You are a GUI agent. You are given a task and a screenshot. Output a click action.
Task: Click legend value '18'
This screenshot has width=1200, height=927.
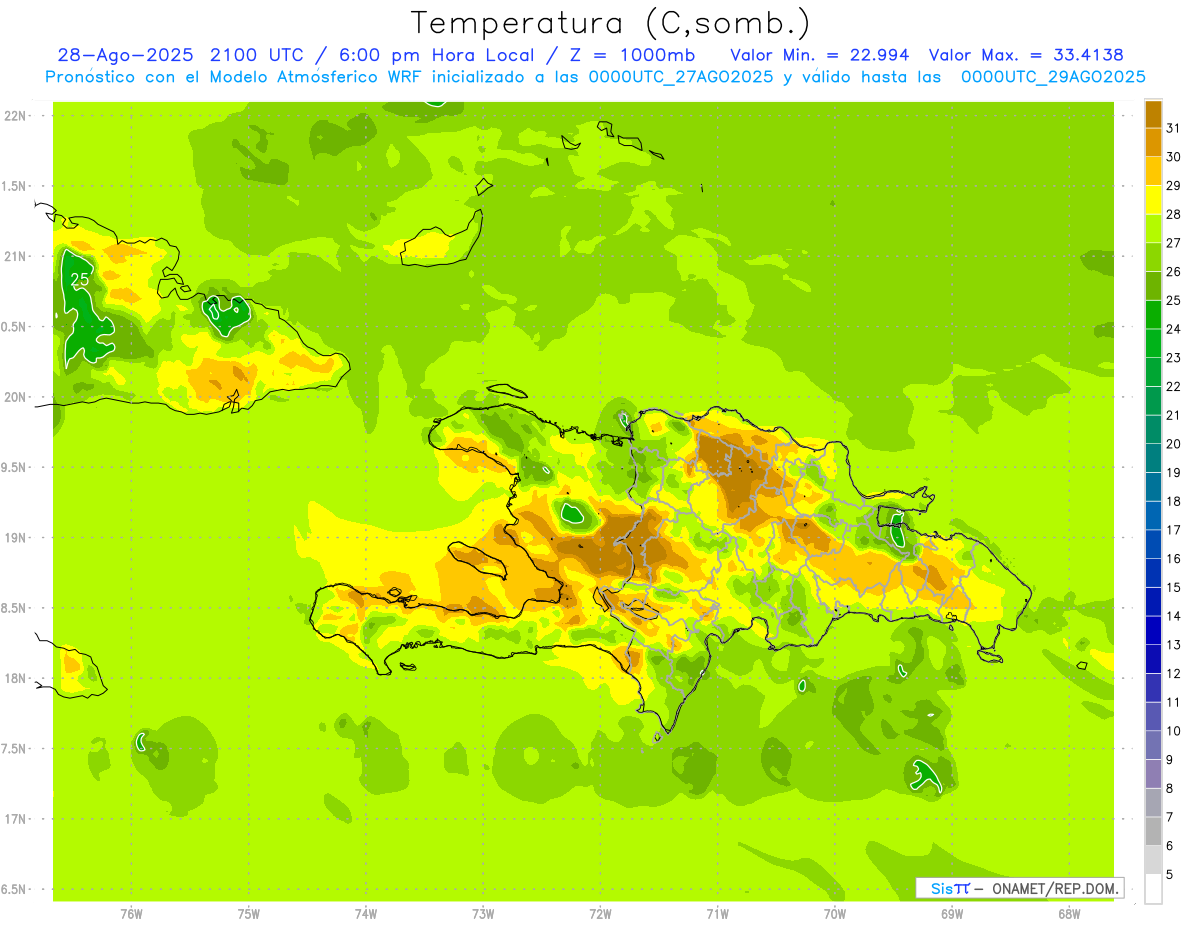tap(1173, 501)
